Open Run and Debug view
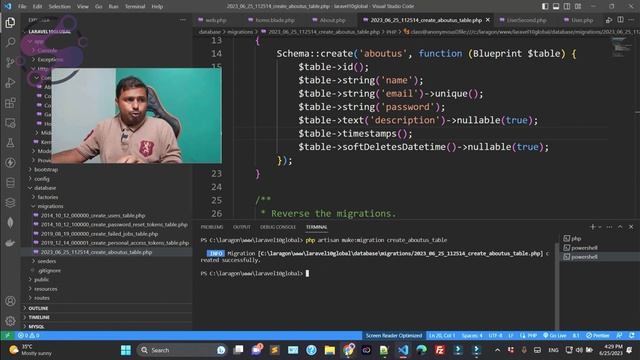The image size is (640, 360). point(10,82)
